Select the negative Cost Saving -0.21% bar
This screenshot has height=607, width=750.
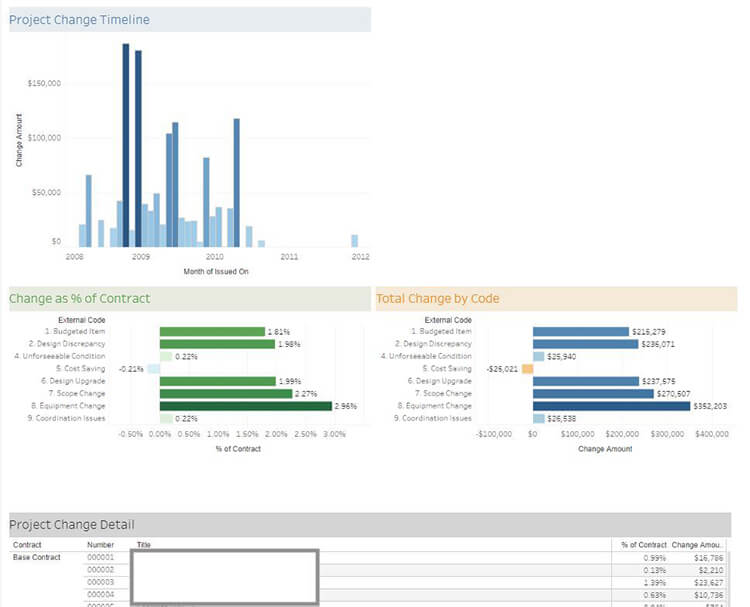click(154, 369)
